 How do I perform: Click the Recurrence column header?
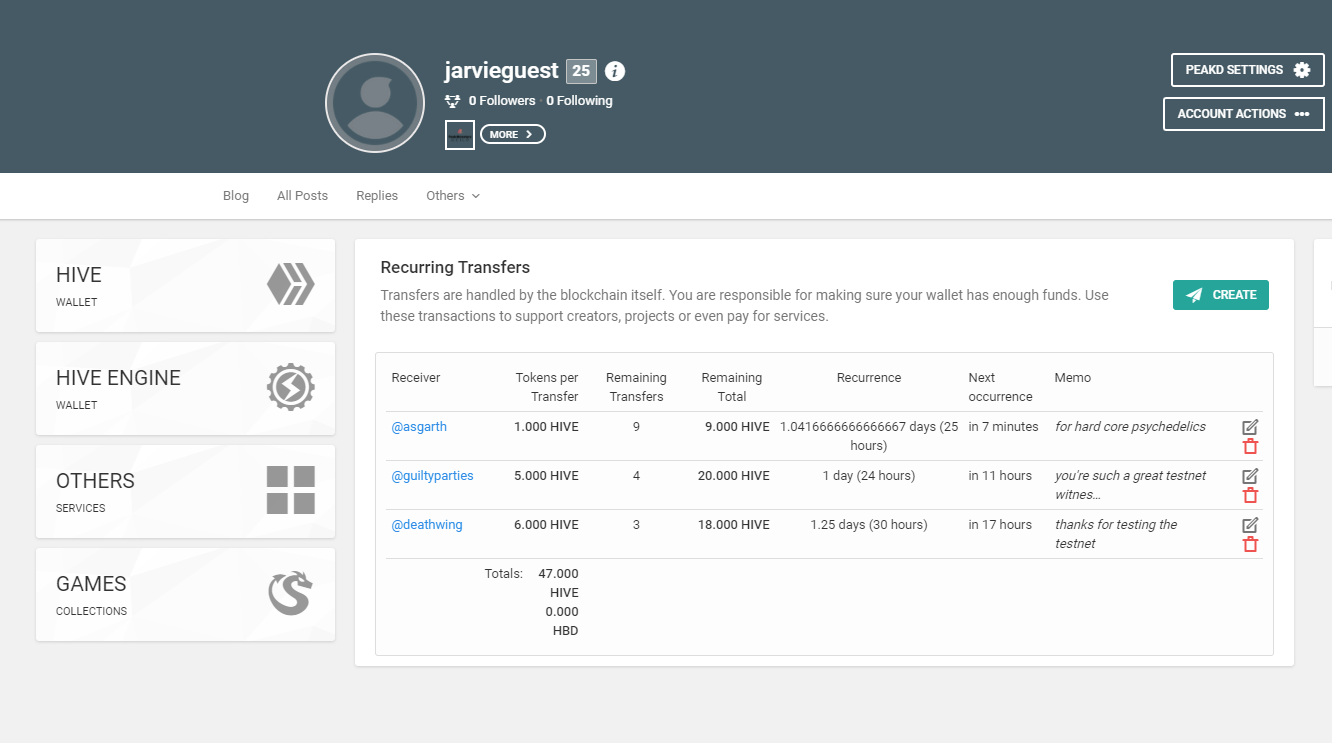click(869, 378)
